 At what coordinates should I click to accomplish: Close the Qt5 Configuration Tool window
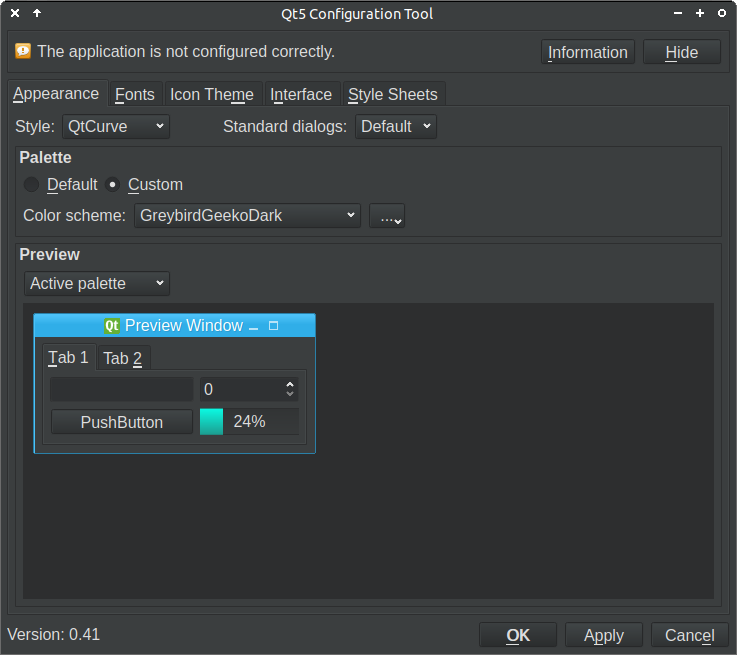coord(15,13)
